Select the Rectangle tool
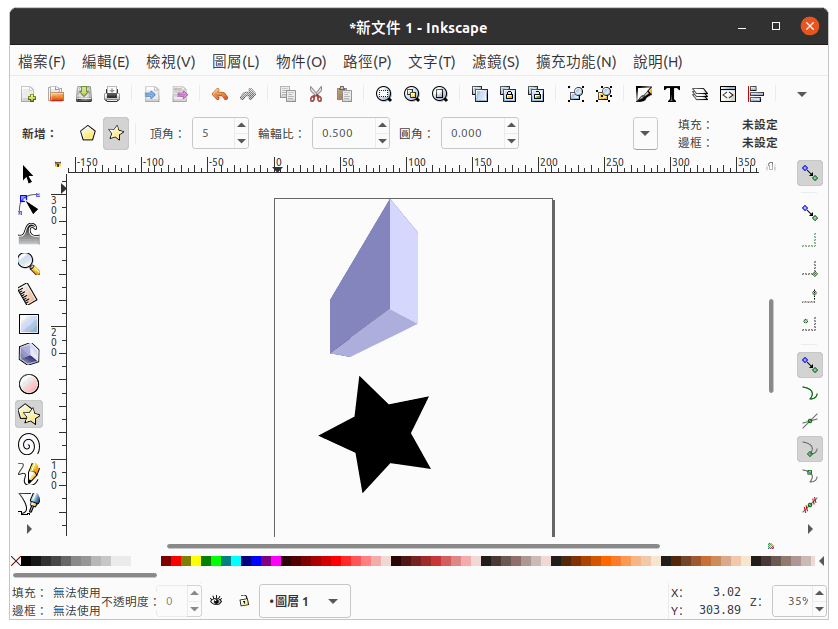 click(x=29, y=324)
